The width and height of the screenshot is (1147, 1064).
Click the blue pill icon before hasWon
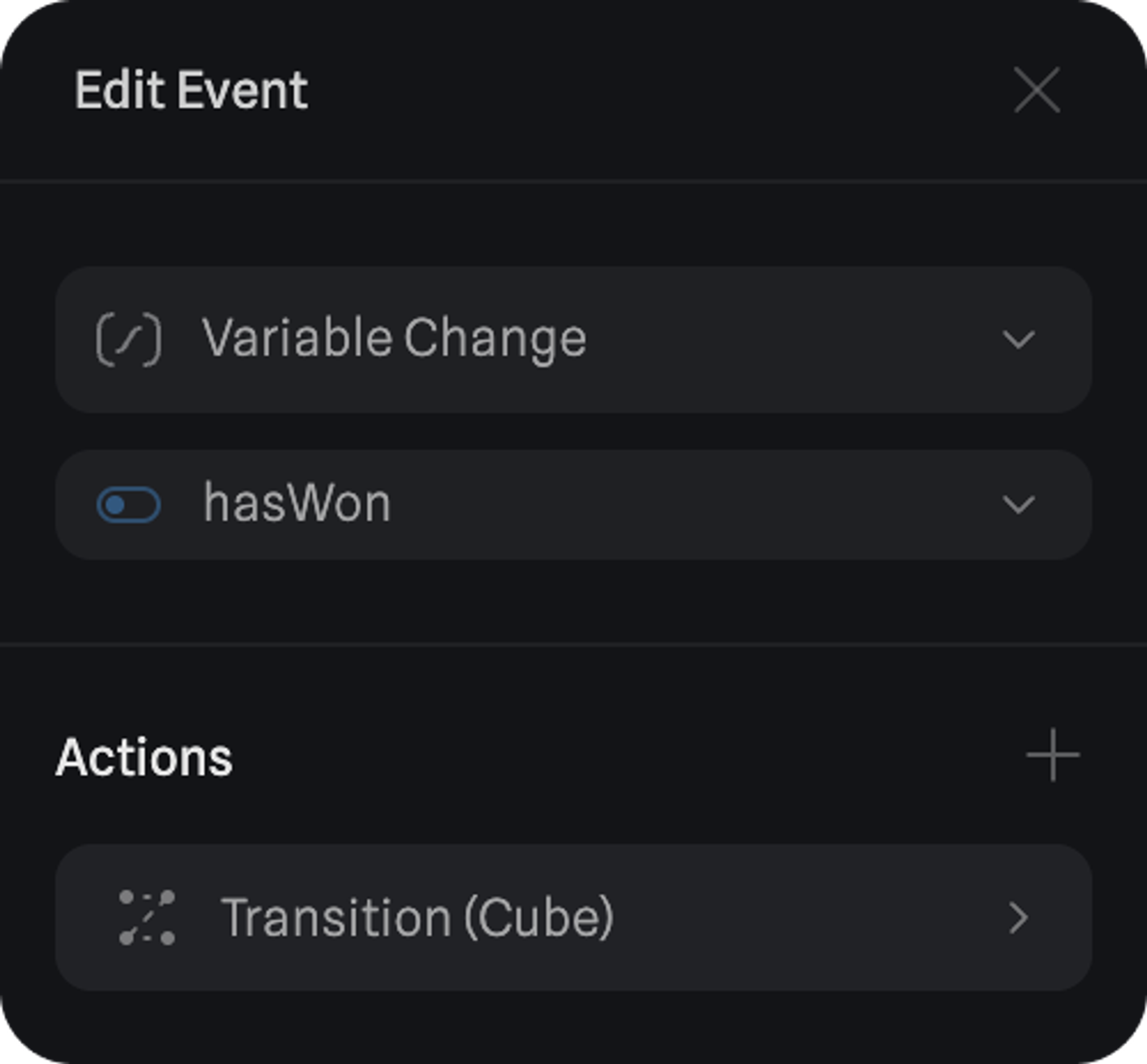pyautogui.click(x=128, y=505)
